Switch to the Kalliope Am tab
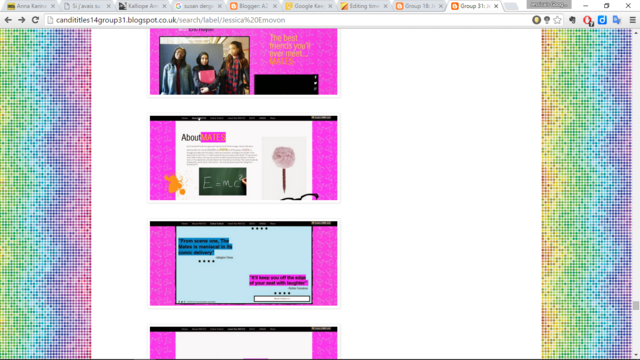Viewport: 640px width, 360px height. point(141,6)
